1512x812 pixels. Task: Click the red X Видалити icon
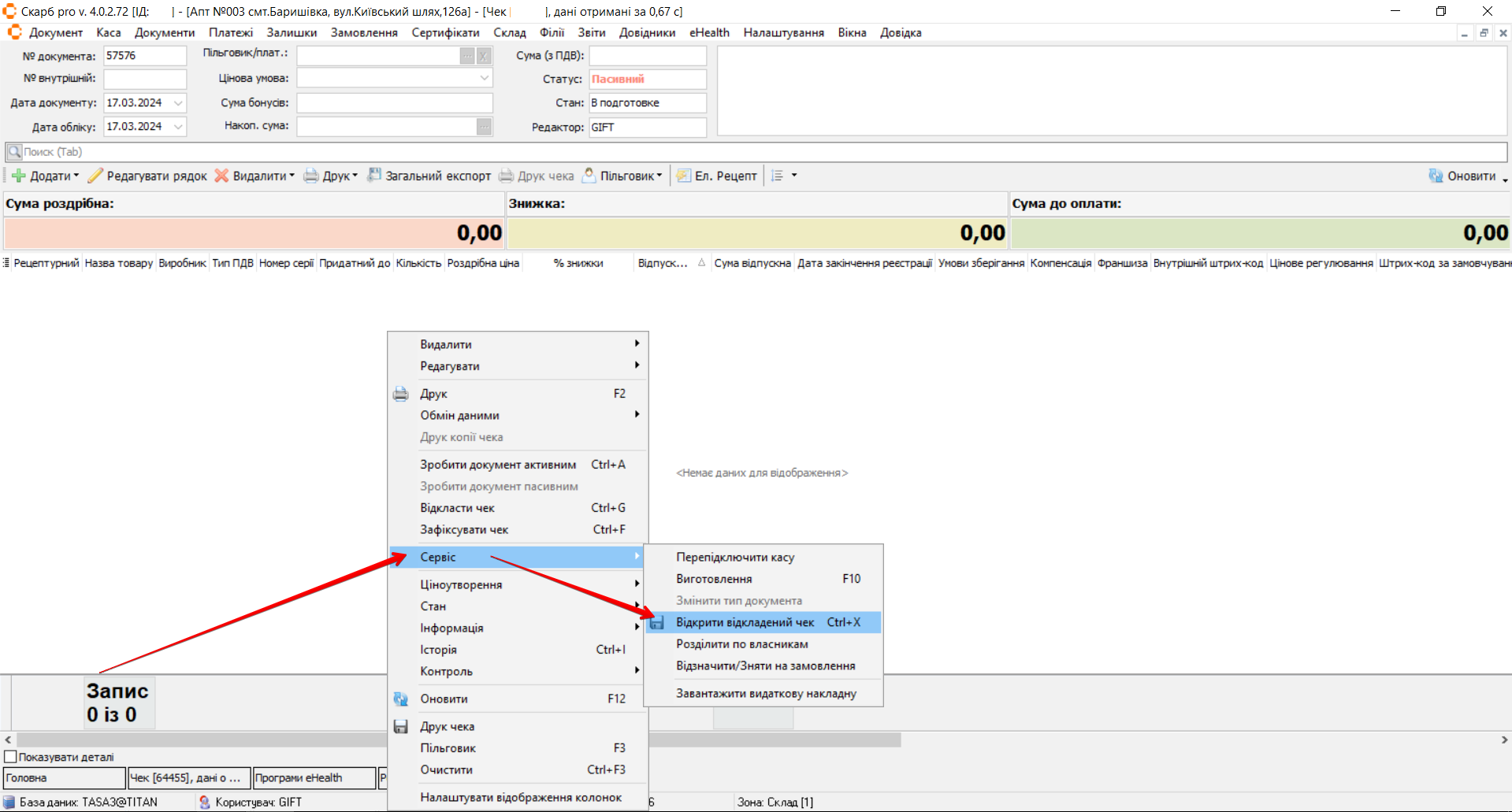(x=221, y=176)
